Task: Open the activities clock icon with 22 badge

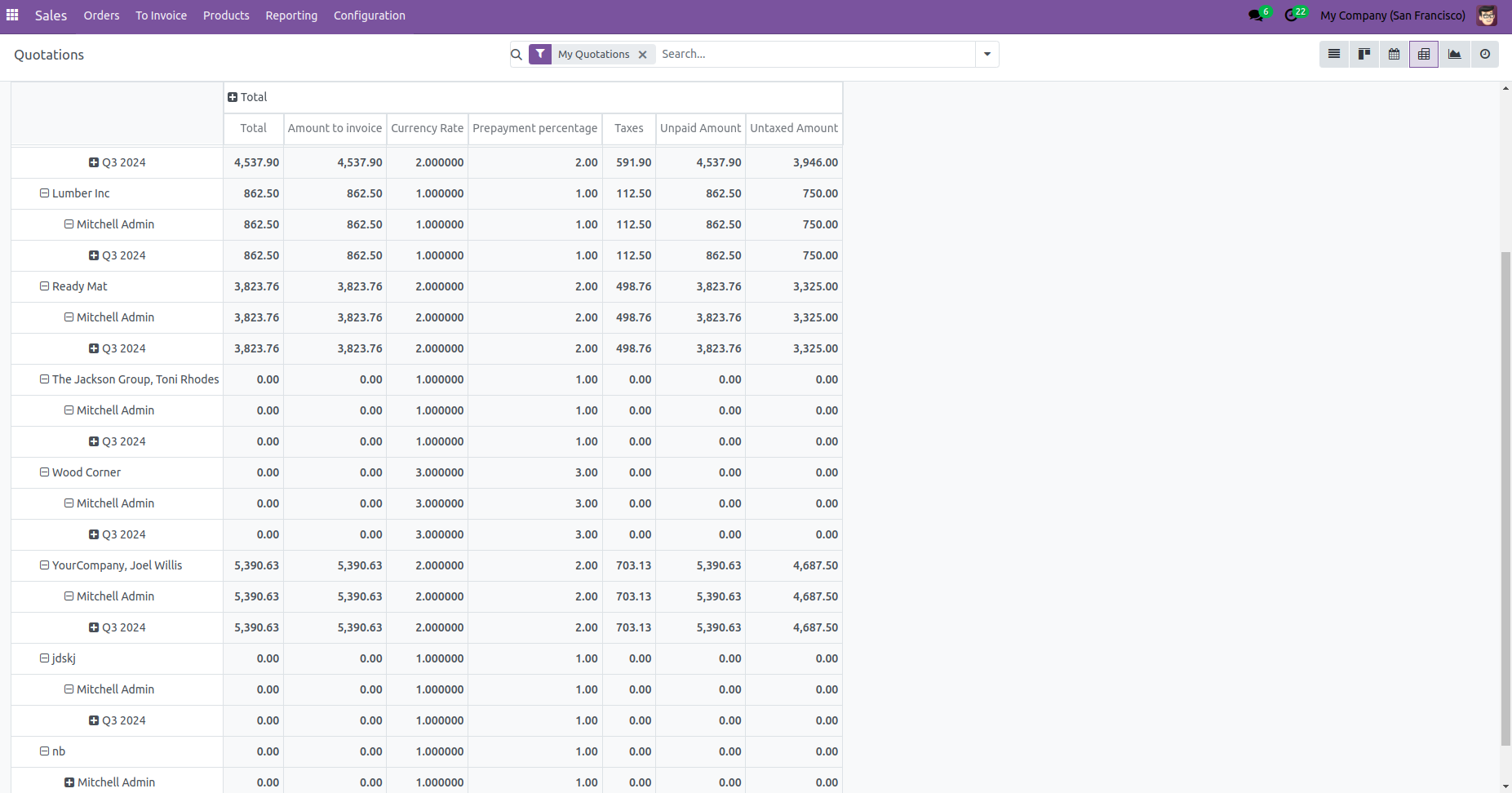Action: [1291, 16]
